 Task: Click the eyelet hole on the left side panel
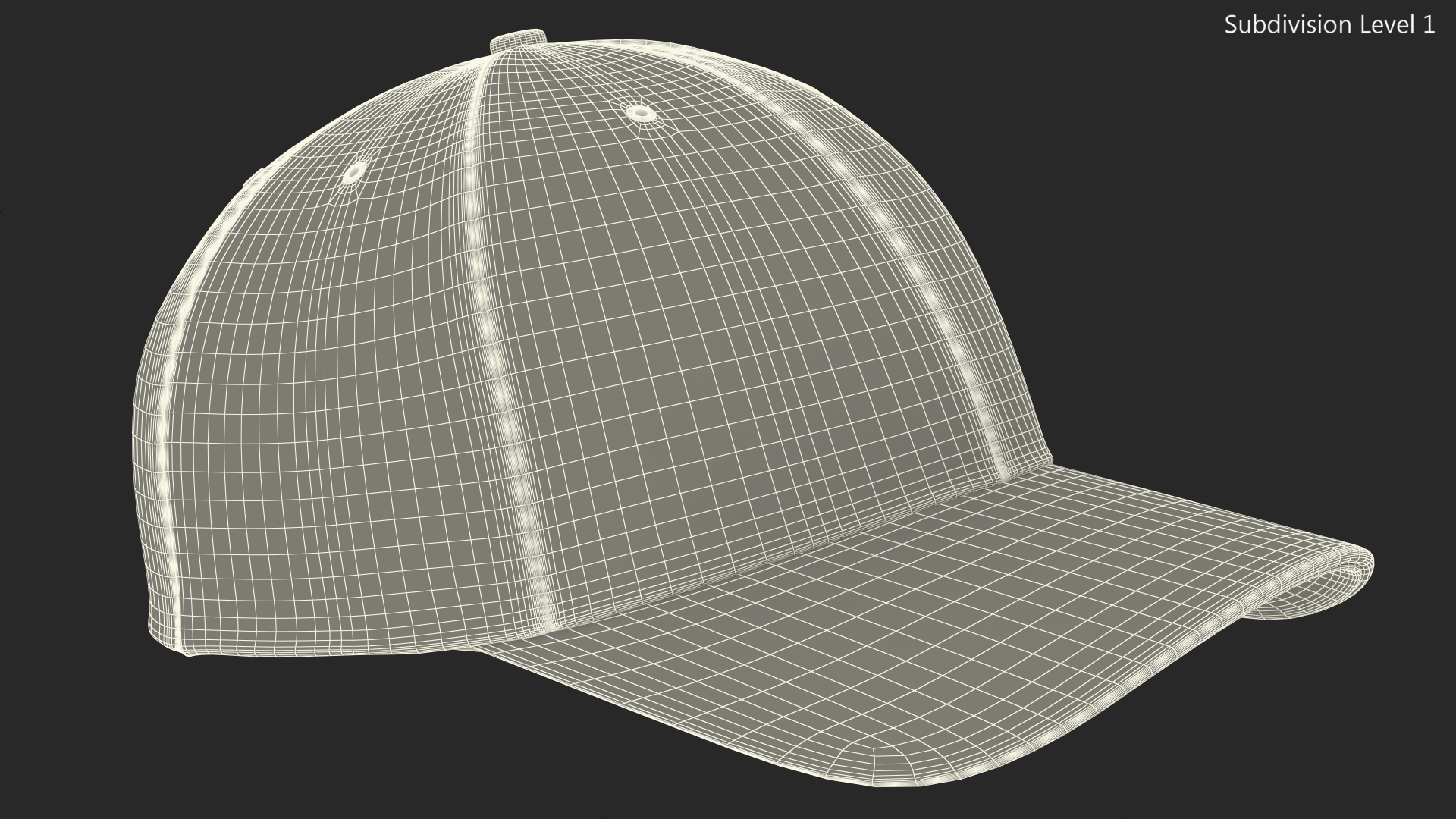(354, 174)
